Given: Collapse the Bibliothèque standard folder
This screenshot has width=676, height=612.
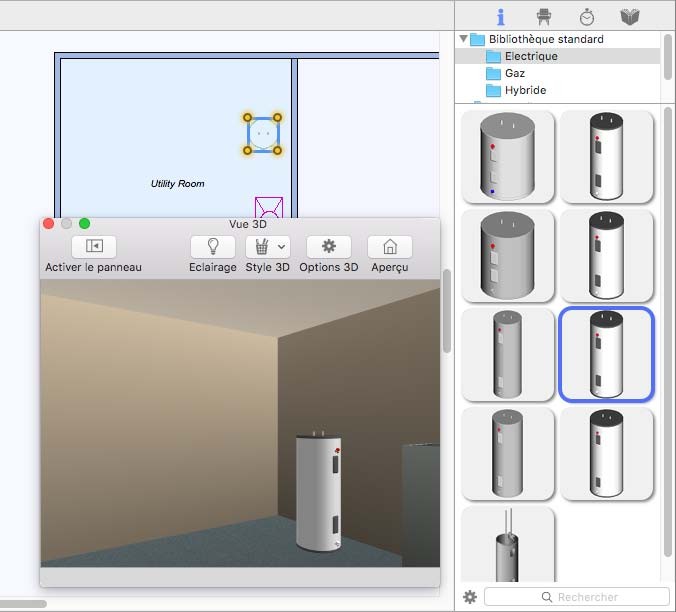Looking at the screenshot, I should 464,39.
